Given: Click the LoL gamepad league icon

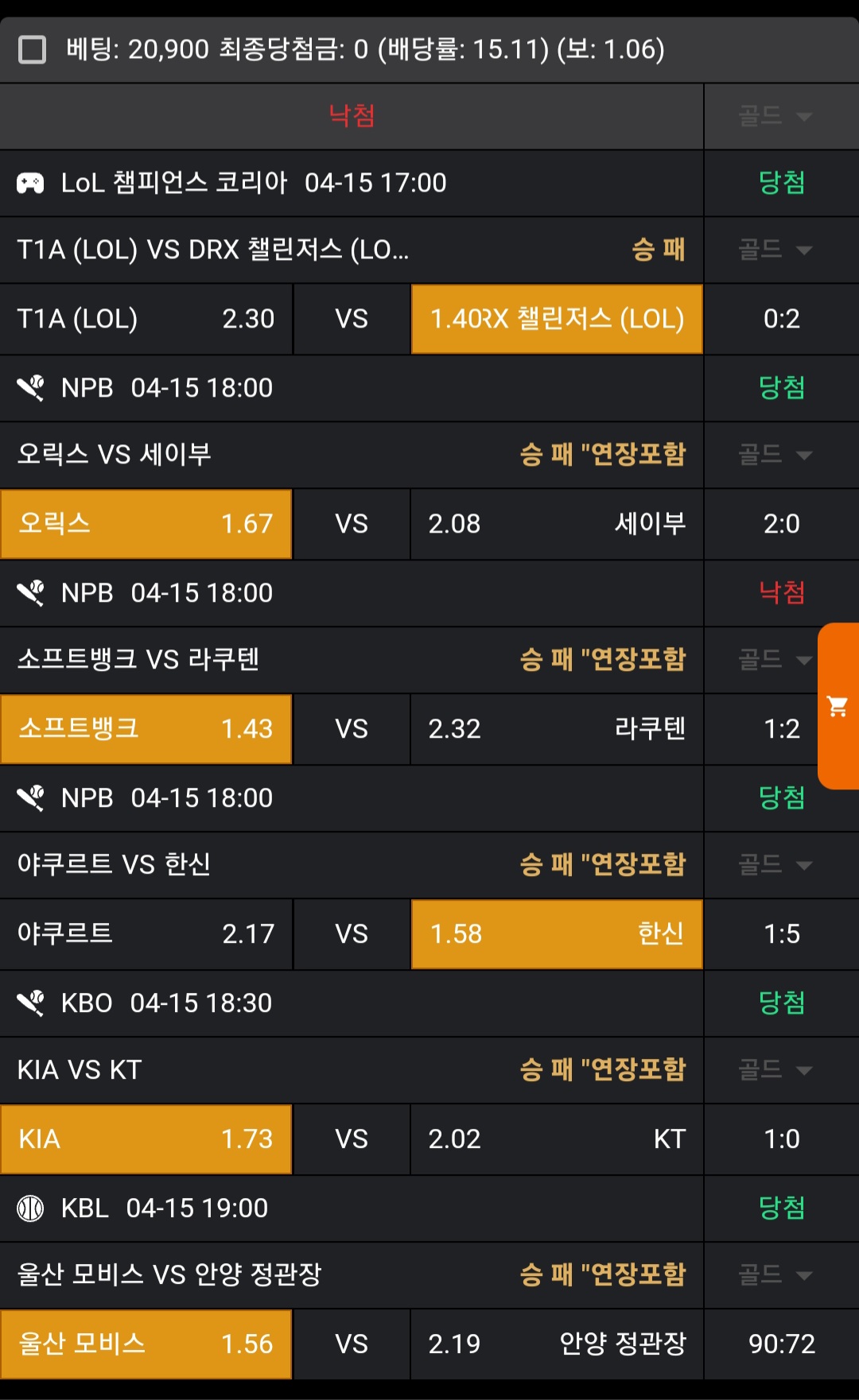Looking at the screenshot, I should (30, 183).
